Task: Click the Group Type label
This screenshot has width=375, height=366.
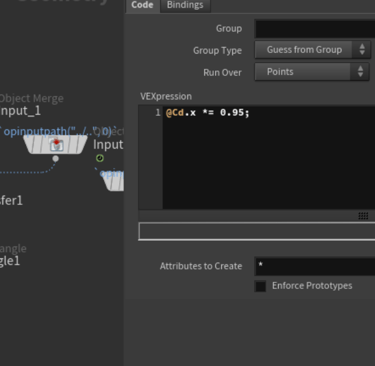Action: click(x=217, y=51)
